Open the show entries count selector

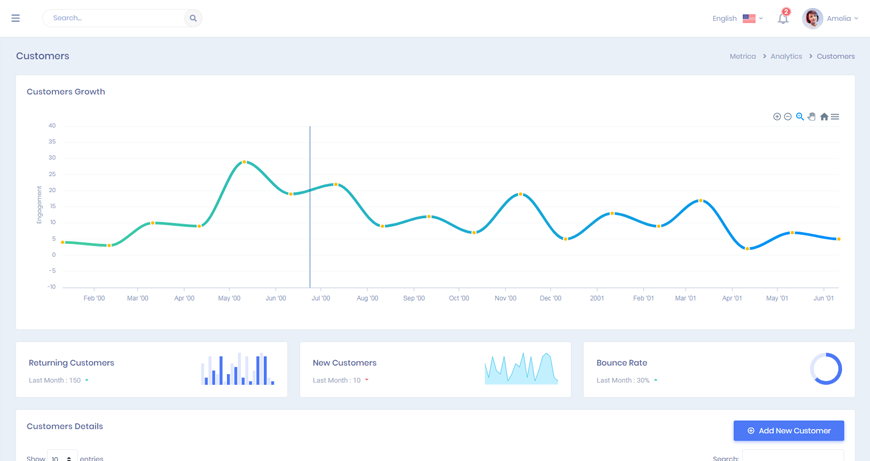(62, 457)
